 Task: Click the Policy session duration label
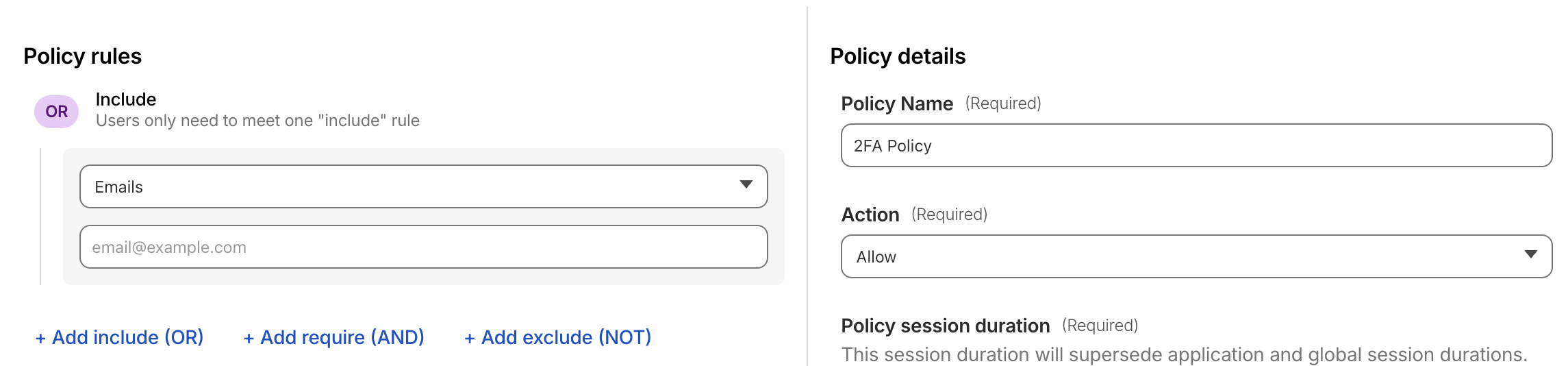(945, 326)
